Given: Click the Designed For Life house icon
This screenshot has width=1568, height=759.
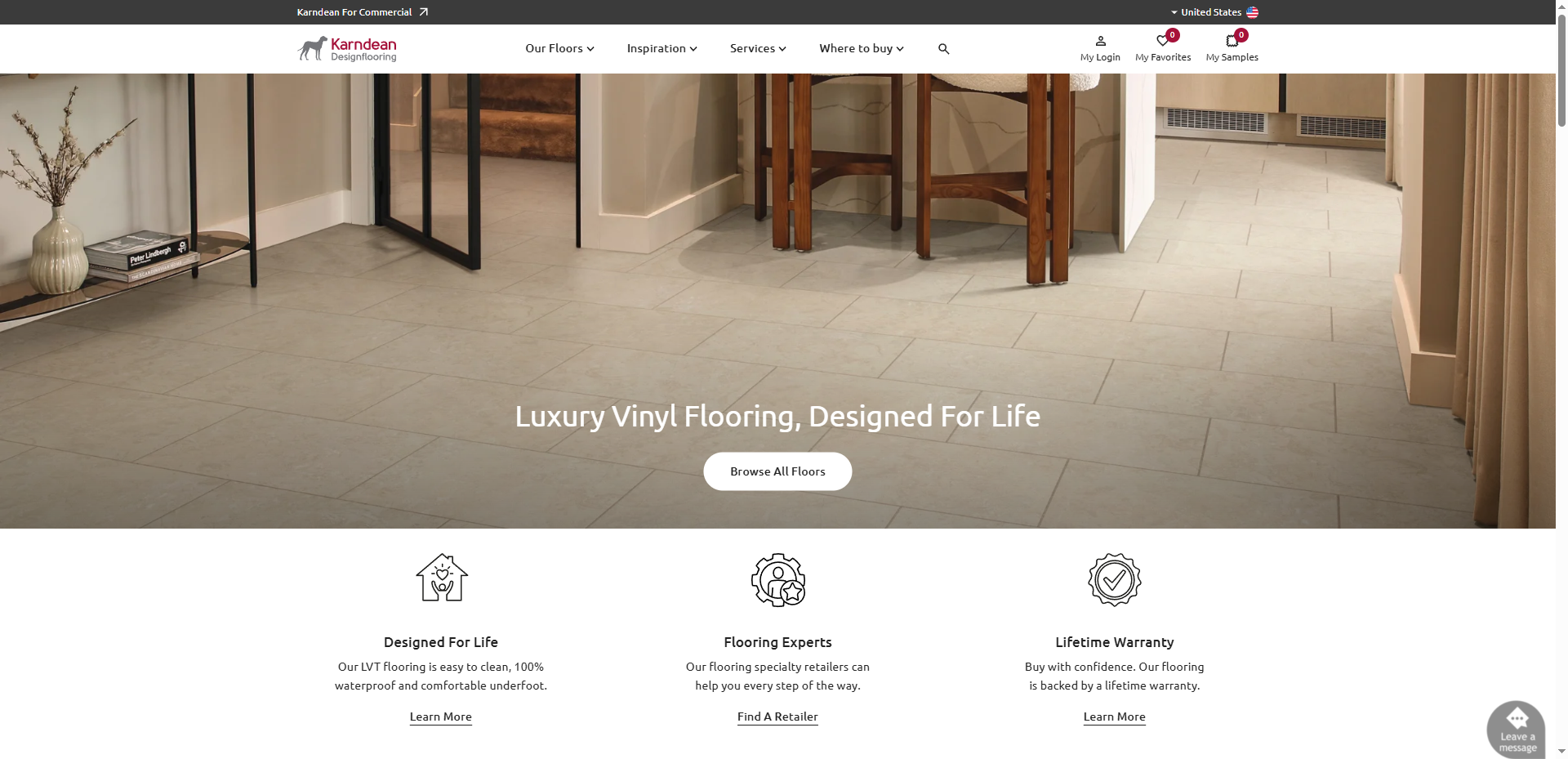Looking at the screenshot, I should pos(442,578).
